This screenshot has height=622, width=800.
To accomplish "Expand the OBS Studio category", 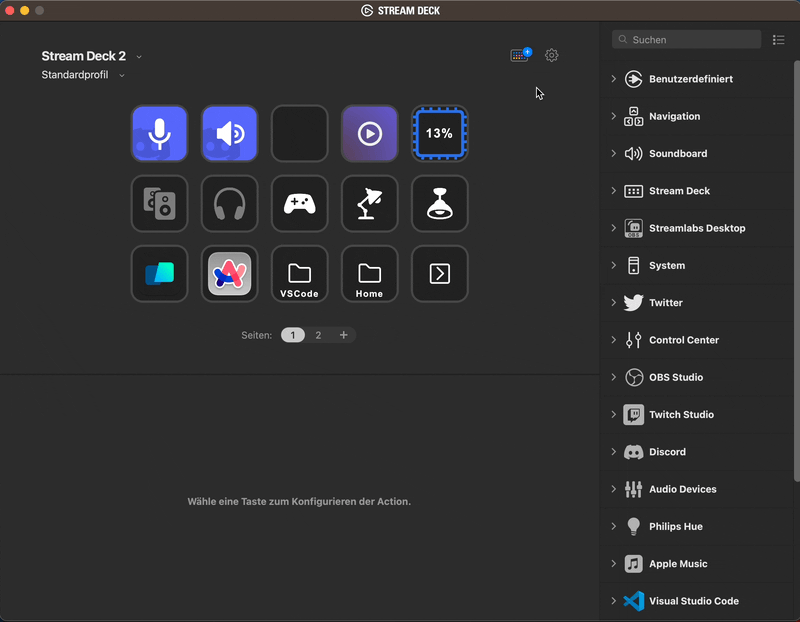I will pyautogui.click(x=614, y=377).
